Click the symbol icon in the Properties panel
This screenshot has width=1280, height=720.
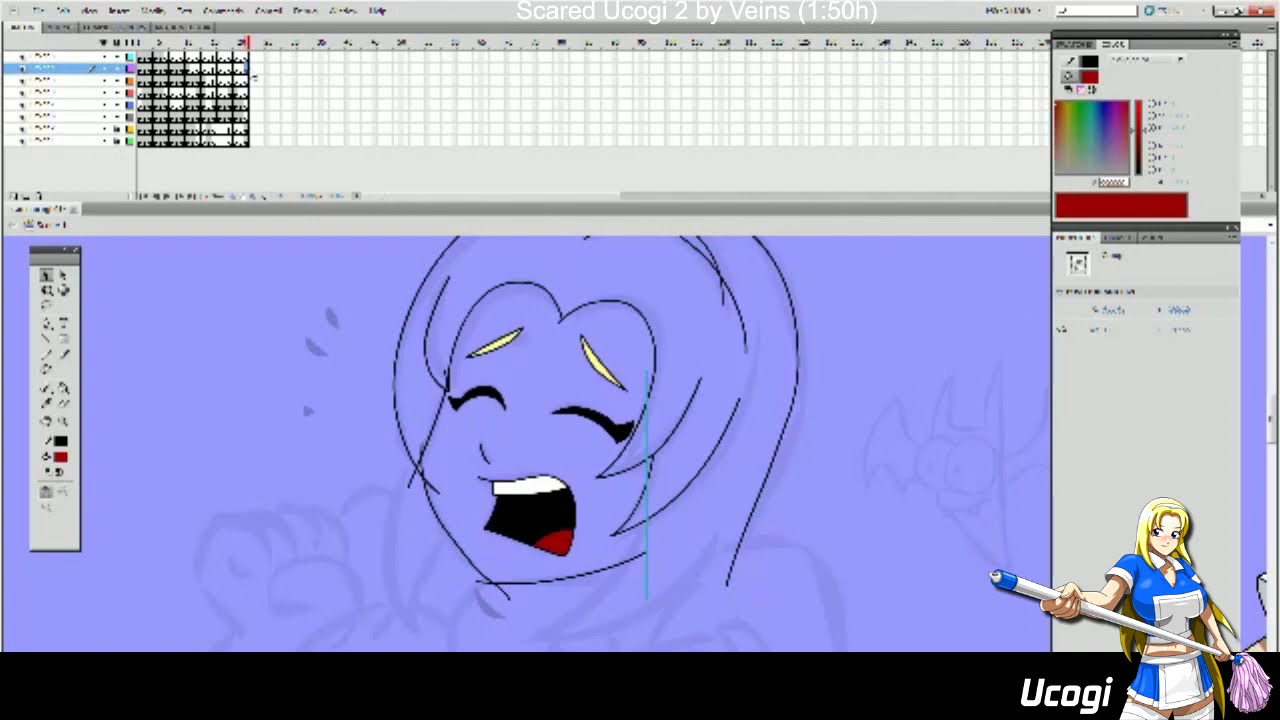pos(1078,263)
